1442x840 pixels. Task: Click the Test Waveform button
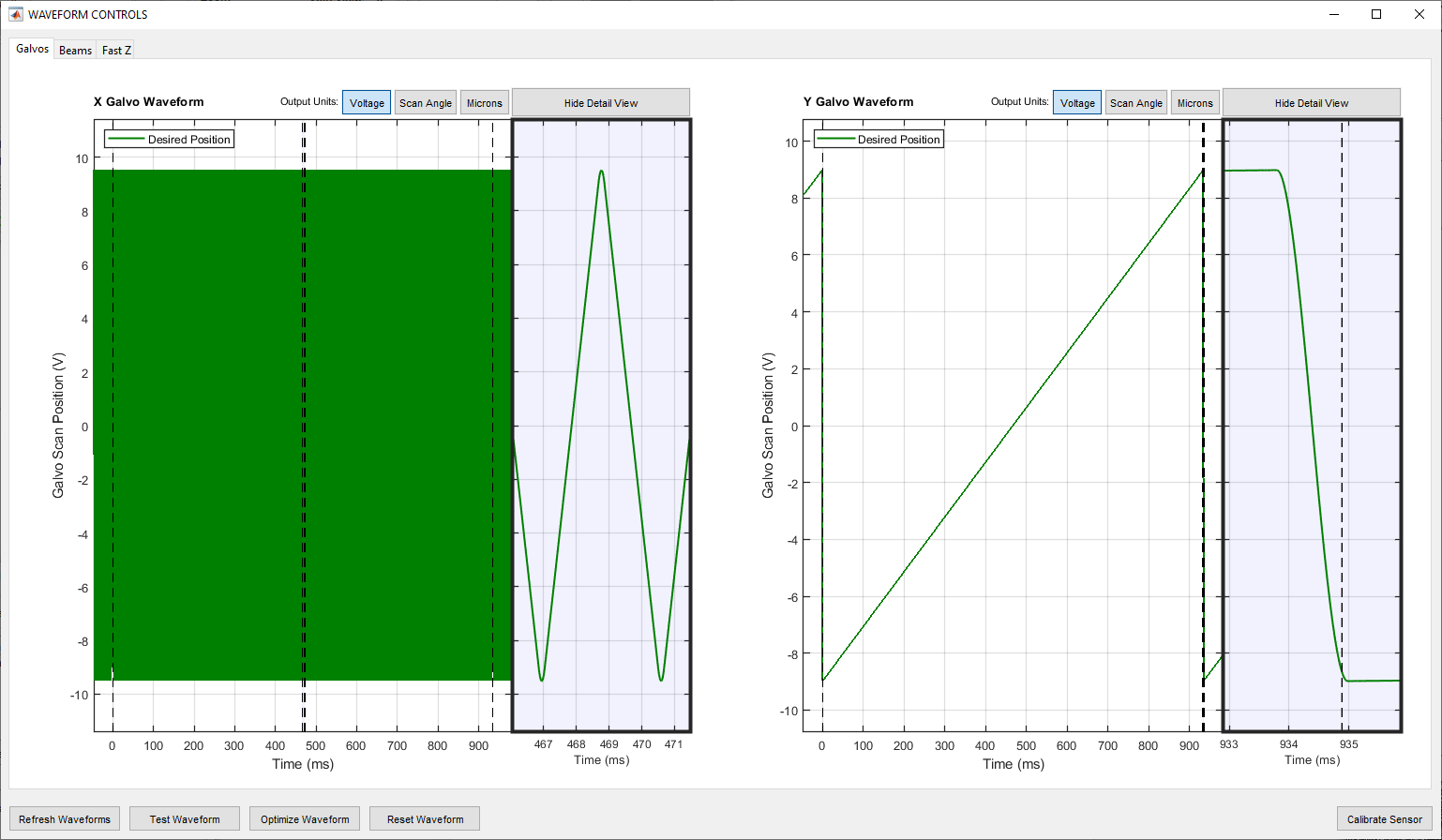pos(185,819)
